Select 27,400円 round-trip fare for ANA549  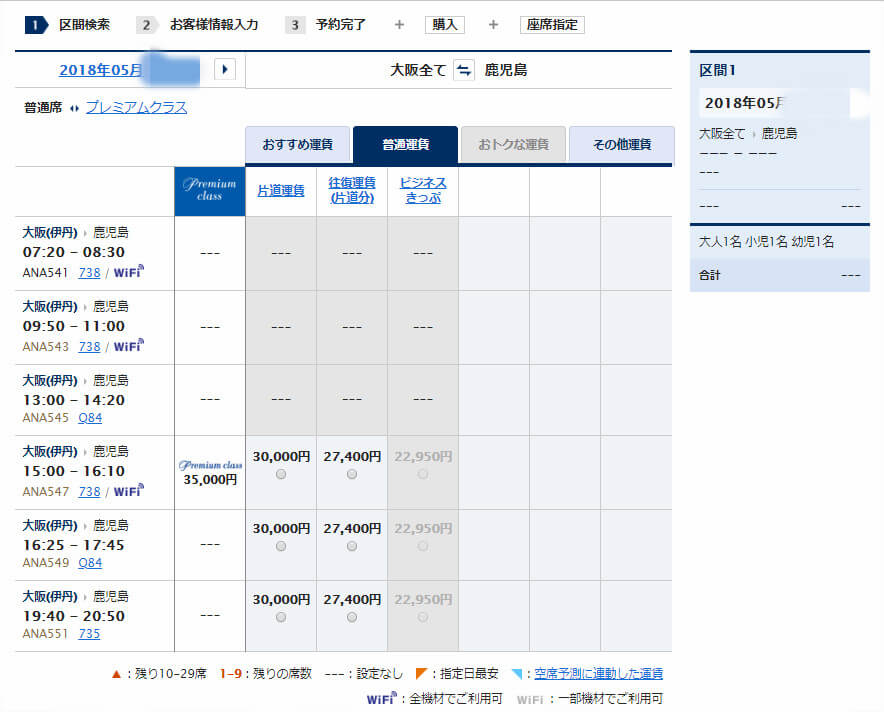(x=352, y=547)
